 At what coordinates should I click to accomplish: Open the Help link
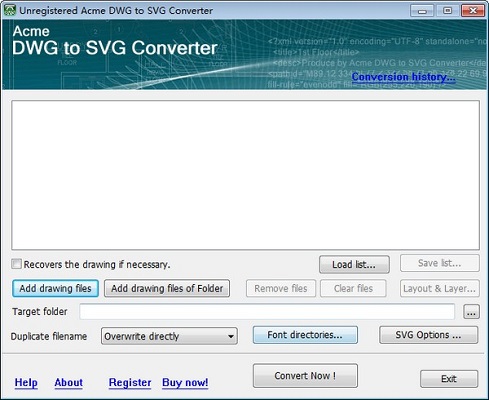click(26, 383)
